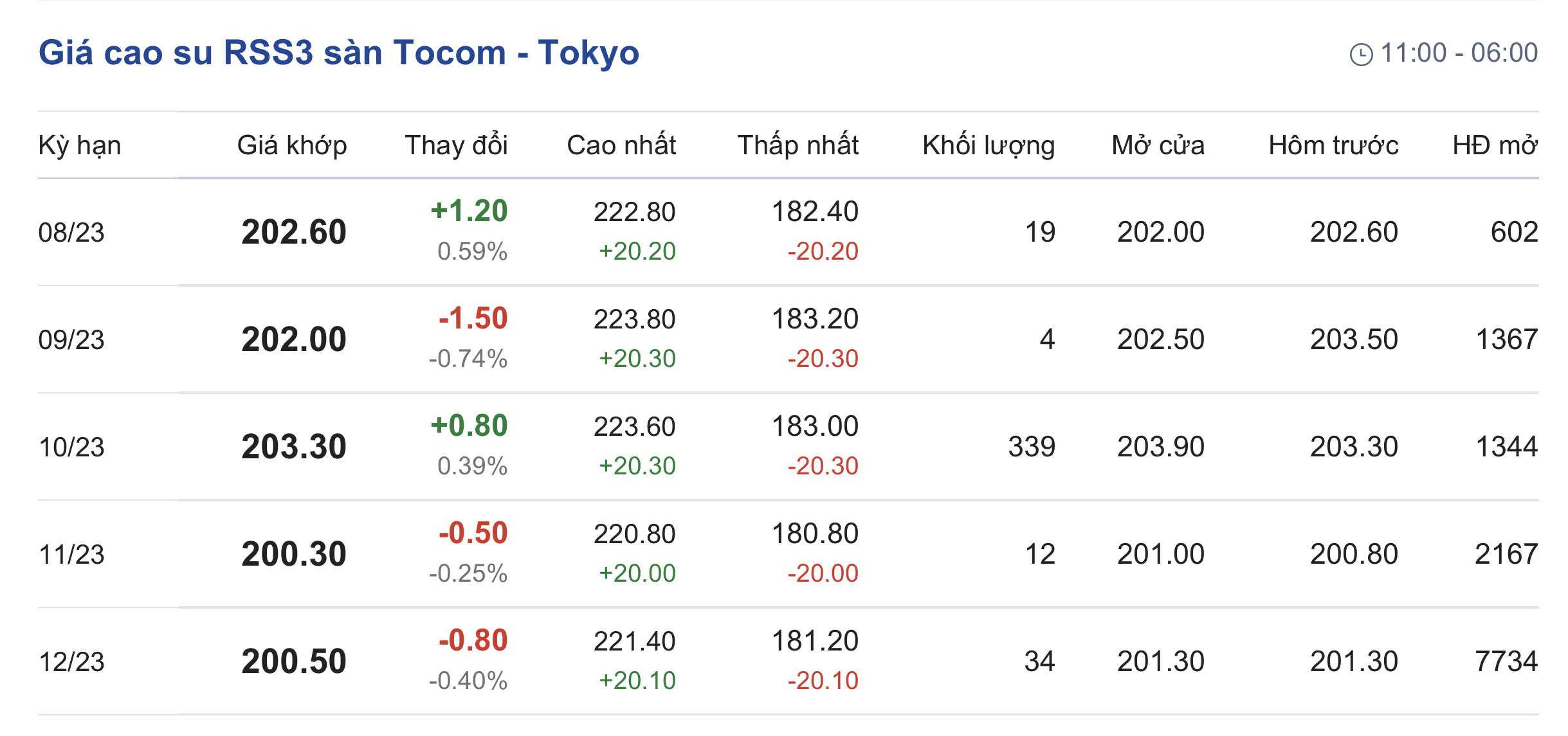Click the Cao nhất column header
The height and width of the screenshot is (736, 1568).
(x=621, y=145)
